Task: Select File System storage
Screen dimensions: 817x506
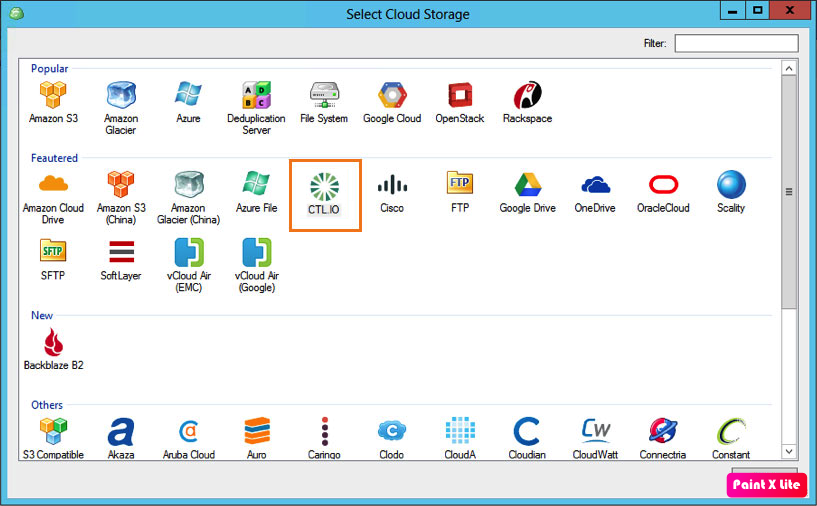Action: click(324, 95)
